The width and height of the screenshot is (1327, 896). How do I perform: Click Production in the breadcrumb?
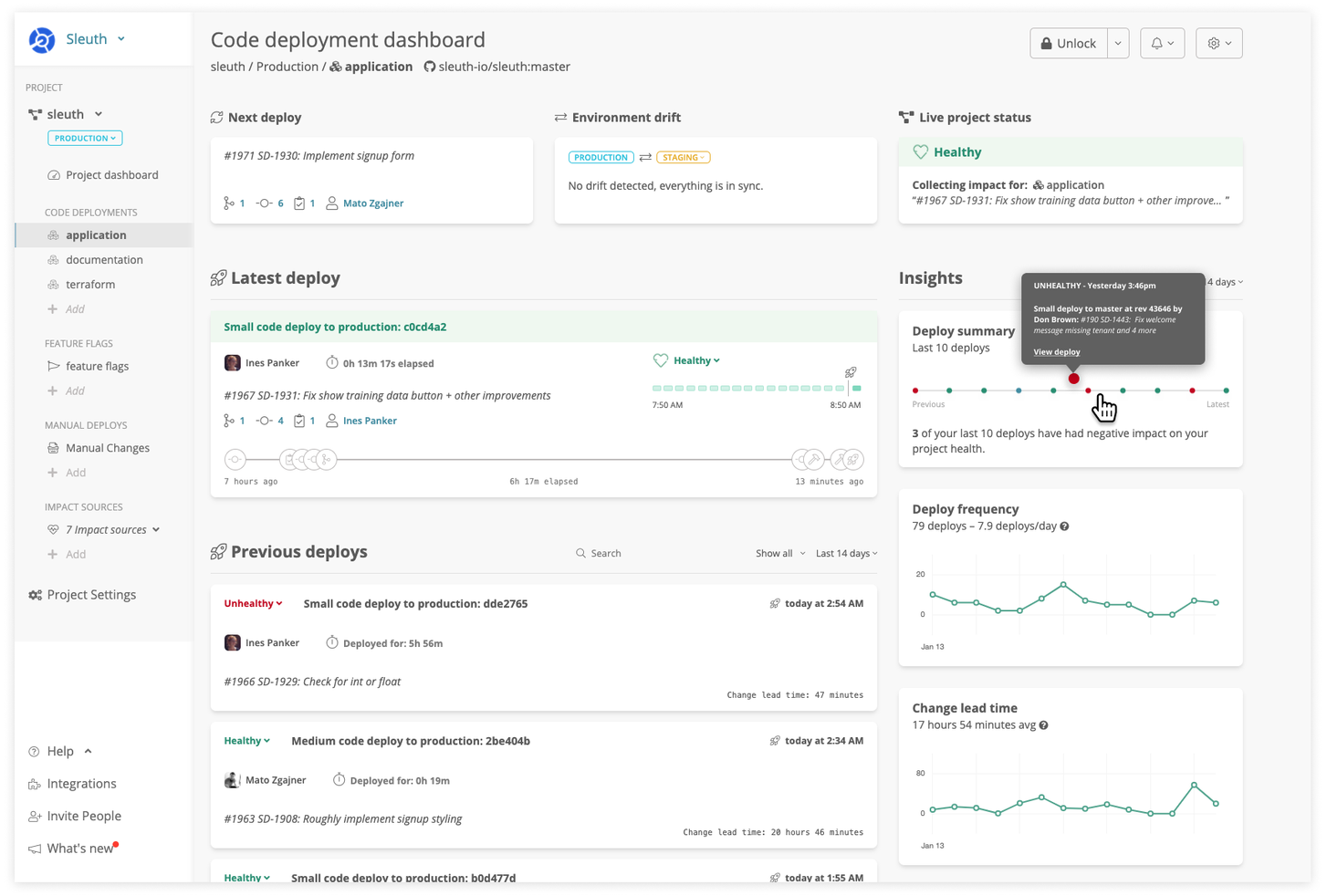coord(287,67)
